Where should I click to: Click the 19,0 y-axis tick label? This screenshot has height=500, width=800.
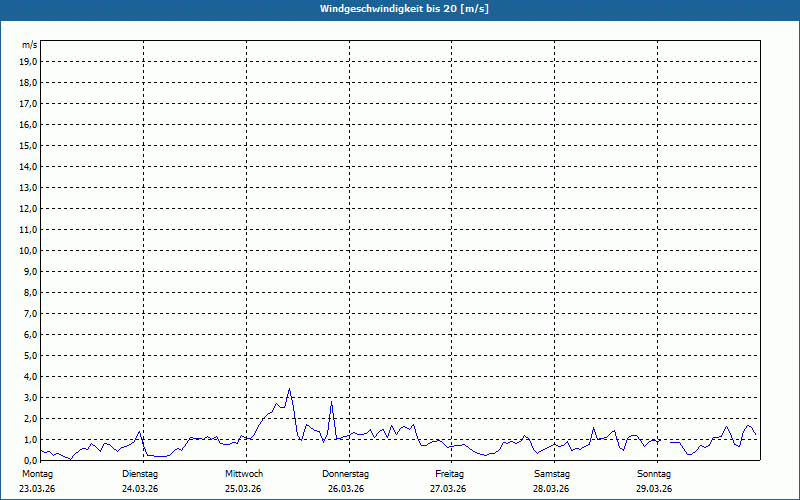point(29,61)
